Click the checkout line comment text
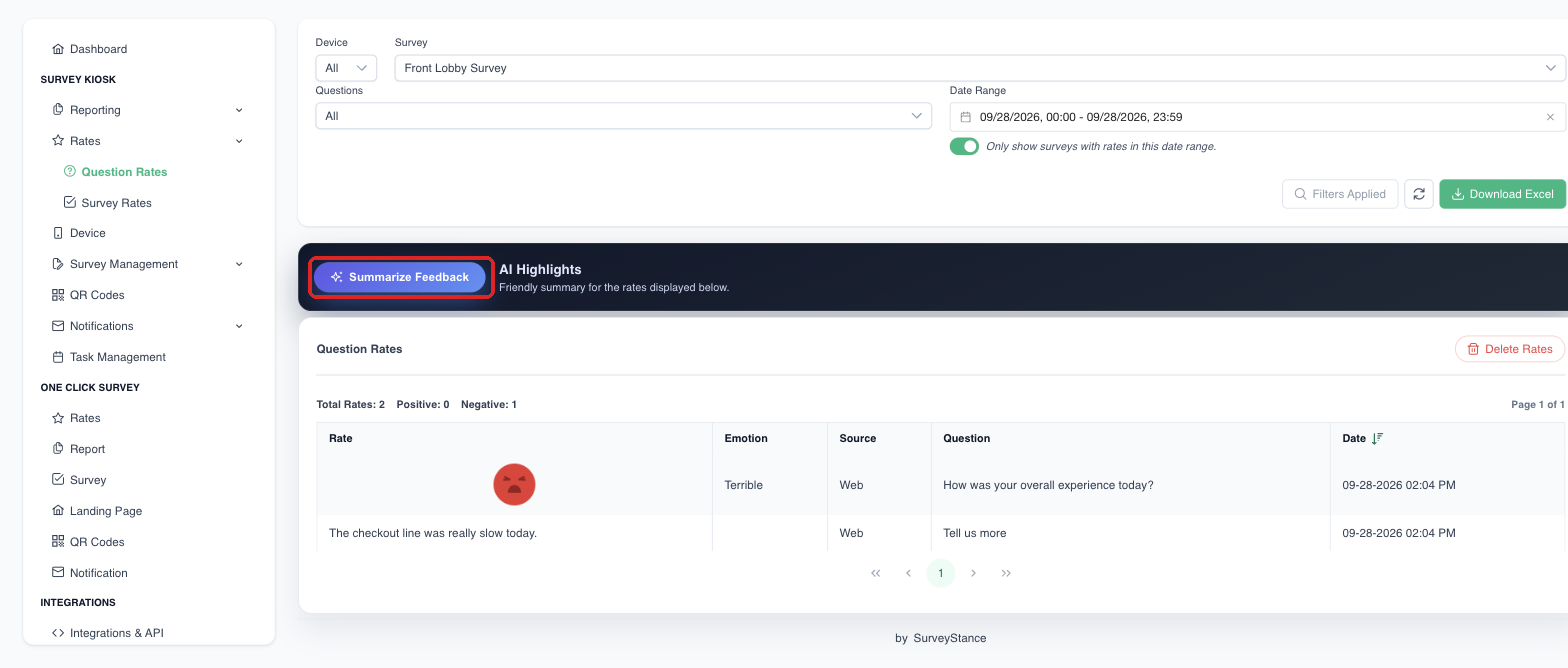This screenshot has width=1568, height=668. coord(433,533)
